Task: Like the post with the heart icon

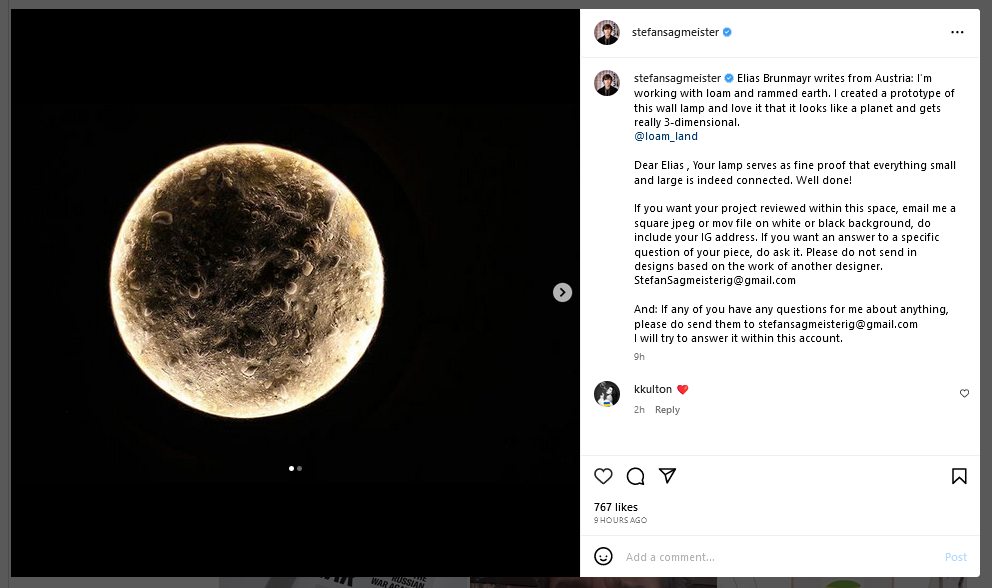Action: tap(603, 476)
